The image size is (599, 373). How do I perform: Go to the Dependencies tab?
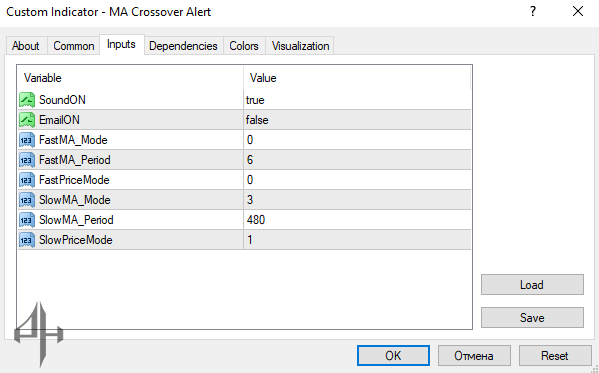coord(183,46)
